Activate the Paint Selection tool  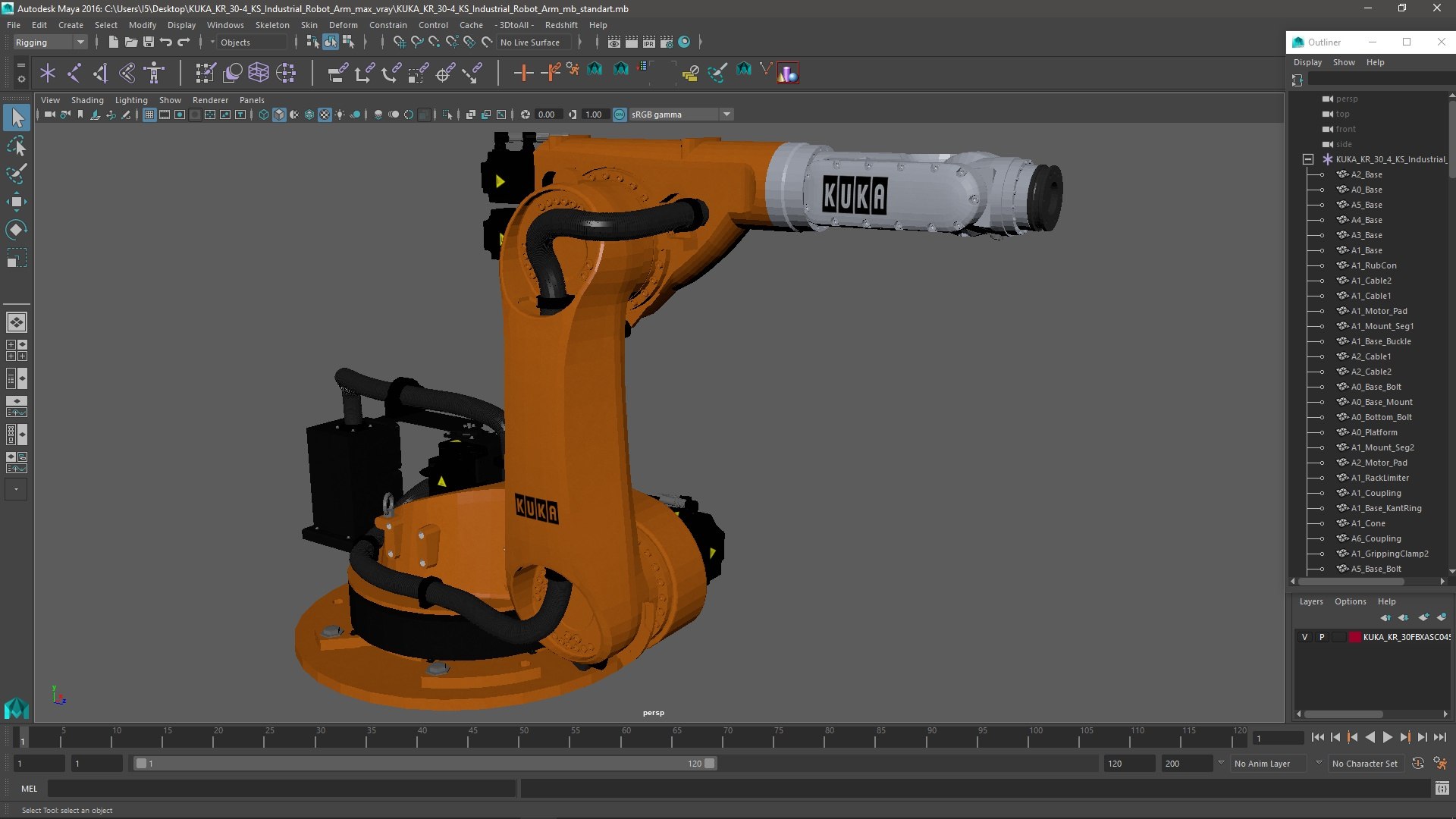(x=17, y=174)
